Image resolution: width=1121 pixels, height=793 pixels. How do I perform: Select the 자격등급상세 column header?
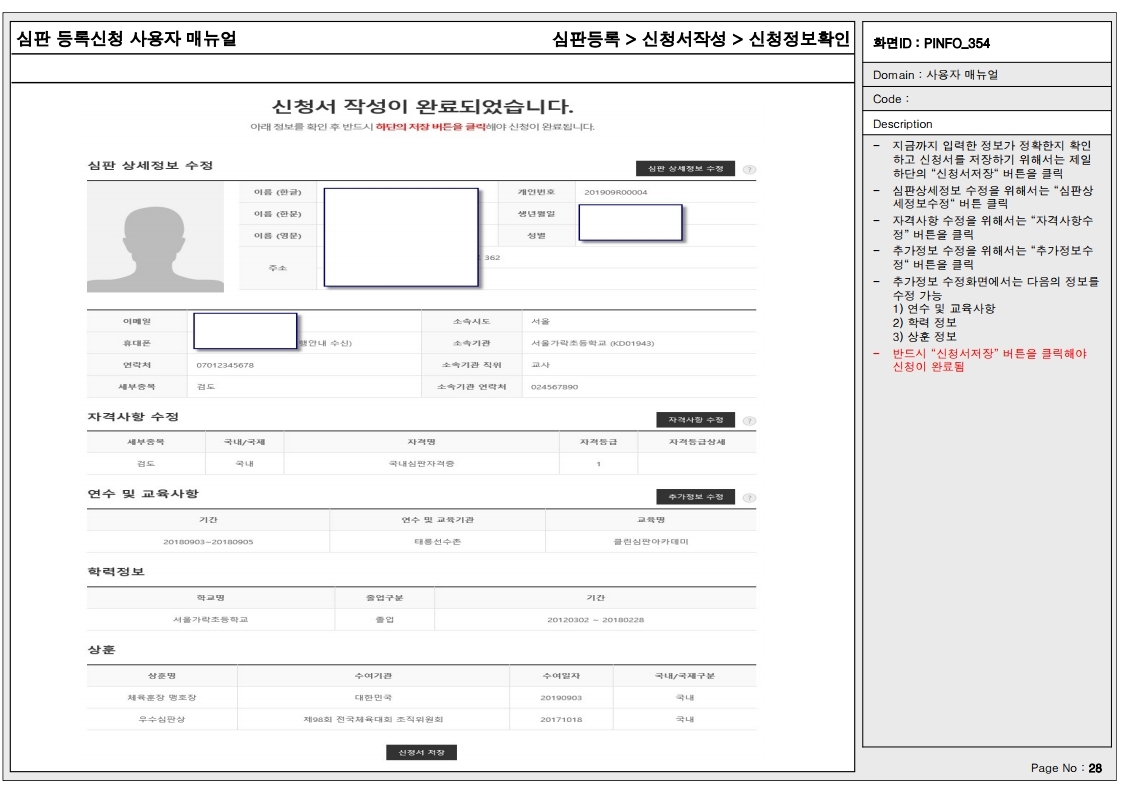tap(697, 442)
